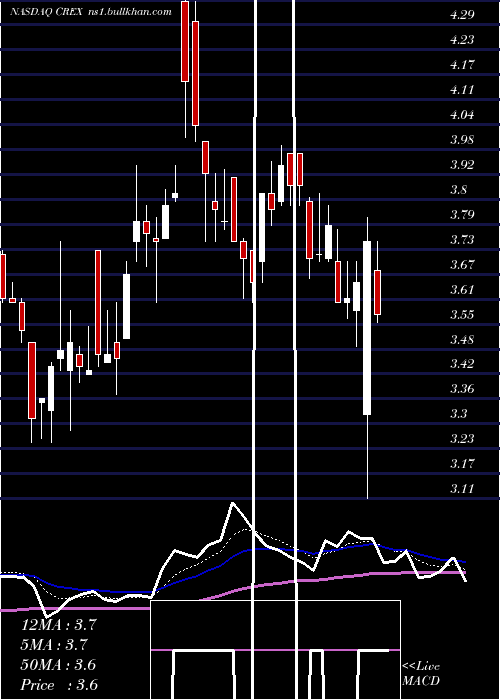500x700 pixels.
Task: Click the left vertical white marker line
Action: pos(255,348)
